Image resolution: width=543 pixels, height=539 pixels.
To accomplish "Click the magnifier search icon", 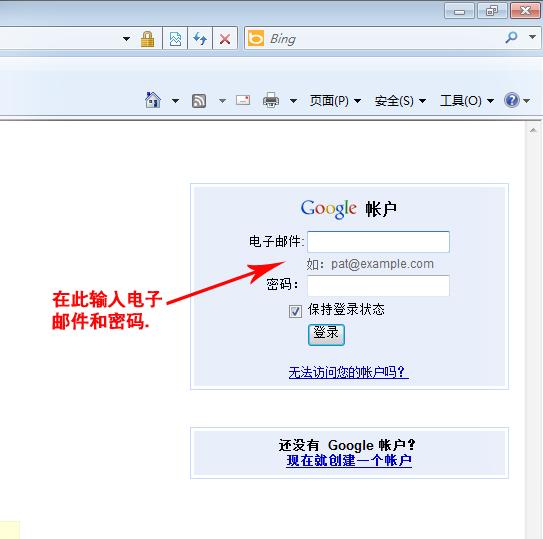I will pyautogui.click(x=511, y=37).
